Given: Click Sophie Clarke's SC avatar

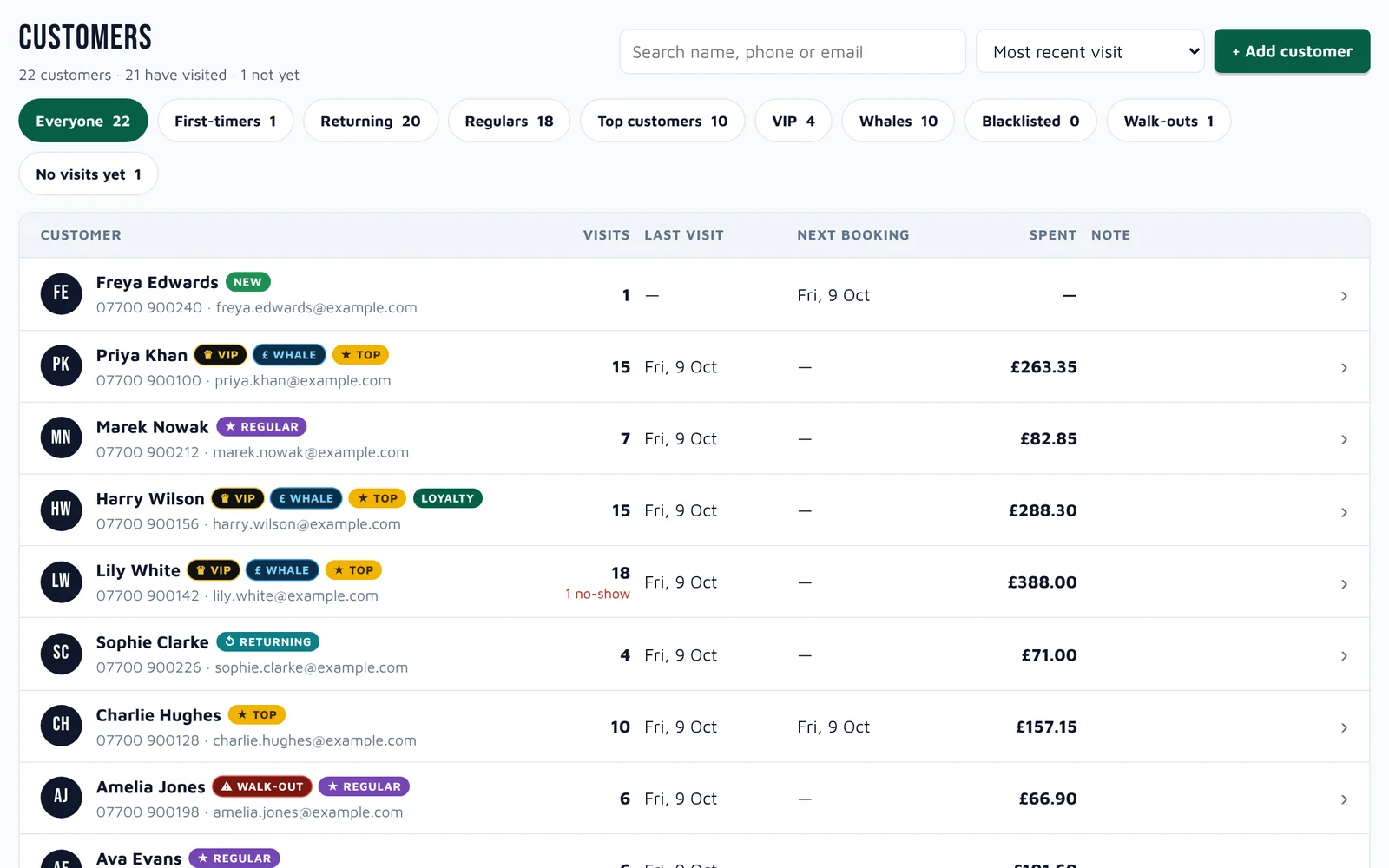Looking at the screenshot, I should (61, 654).
